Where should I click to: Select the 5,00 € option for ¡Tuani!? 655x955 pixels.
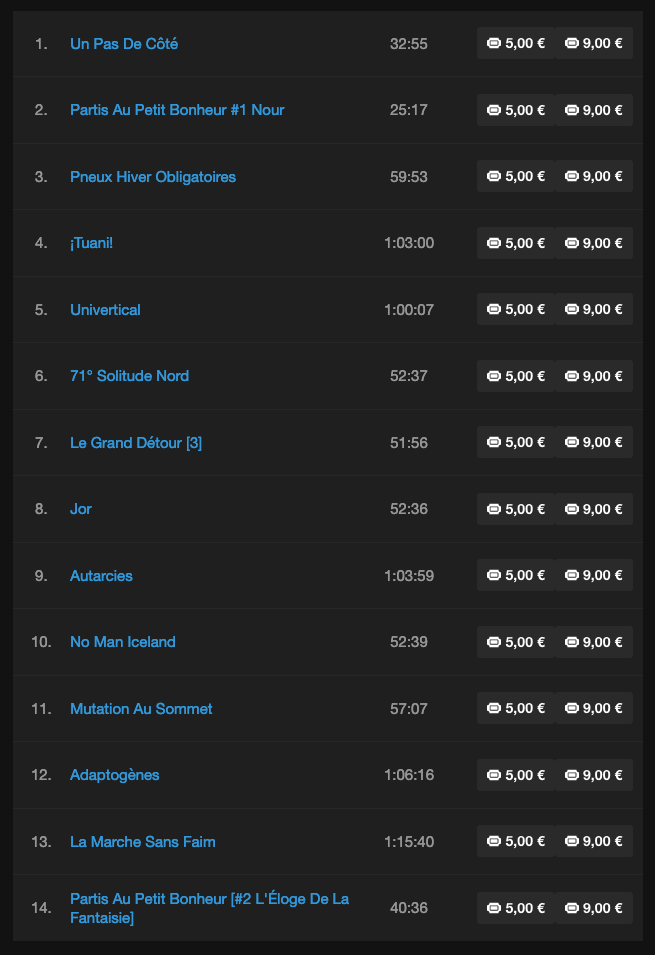tap(515, 243)
